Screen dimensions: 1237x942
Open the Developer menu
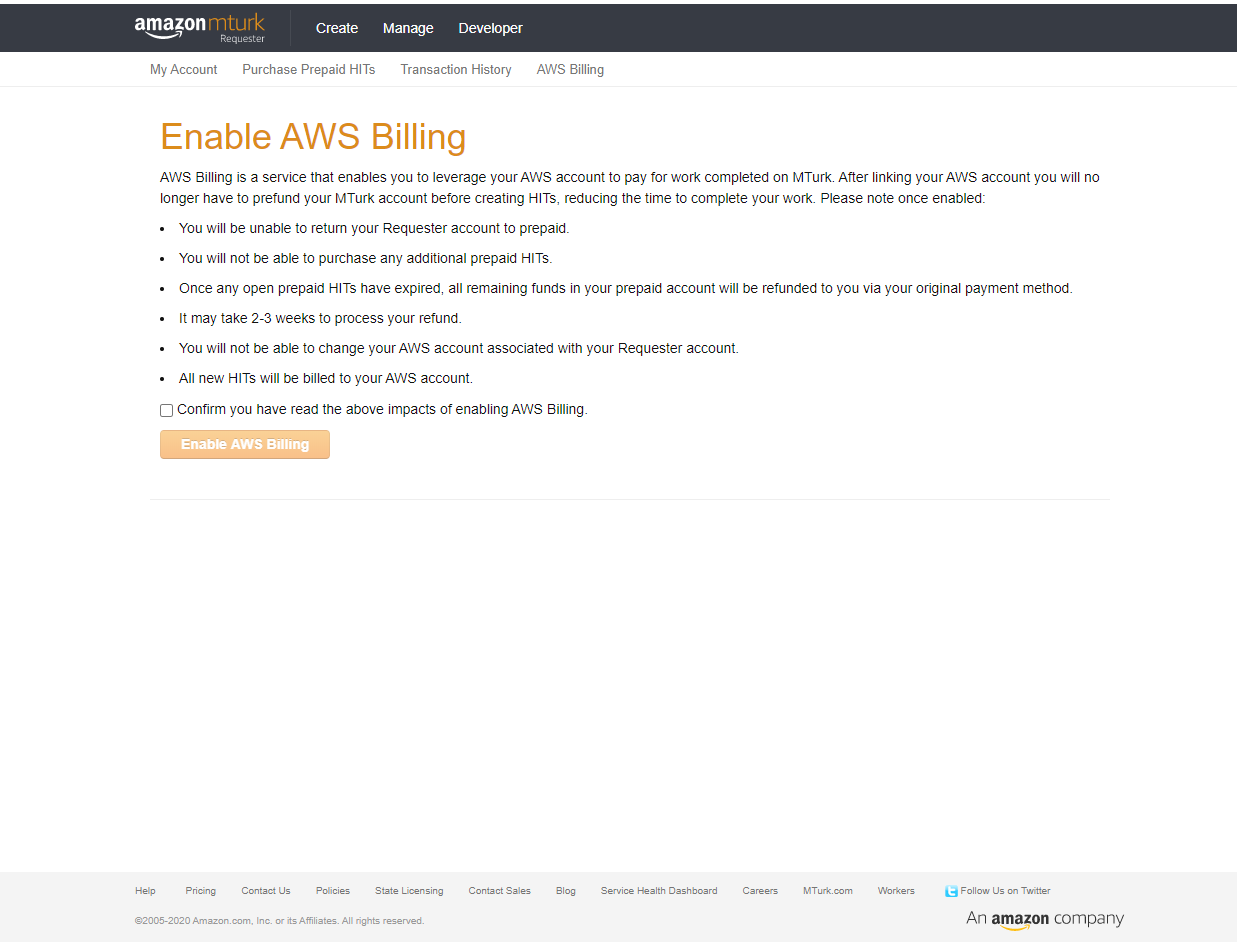(x=490, y=28)
